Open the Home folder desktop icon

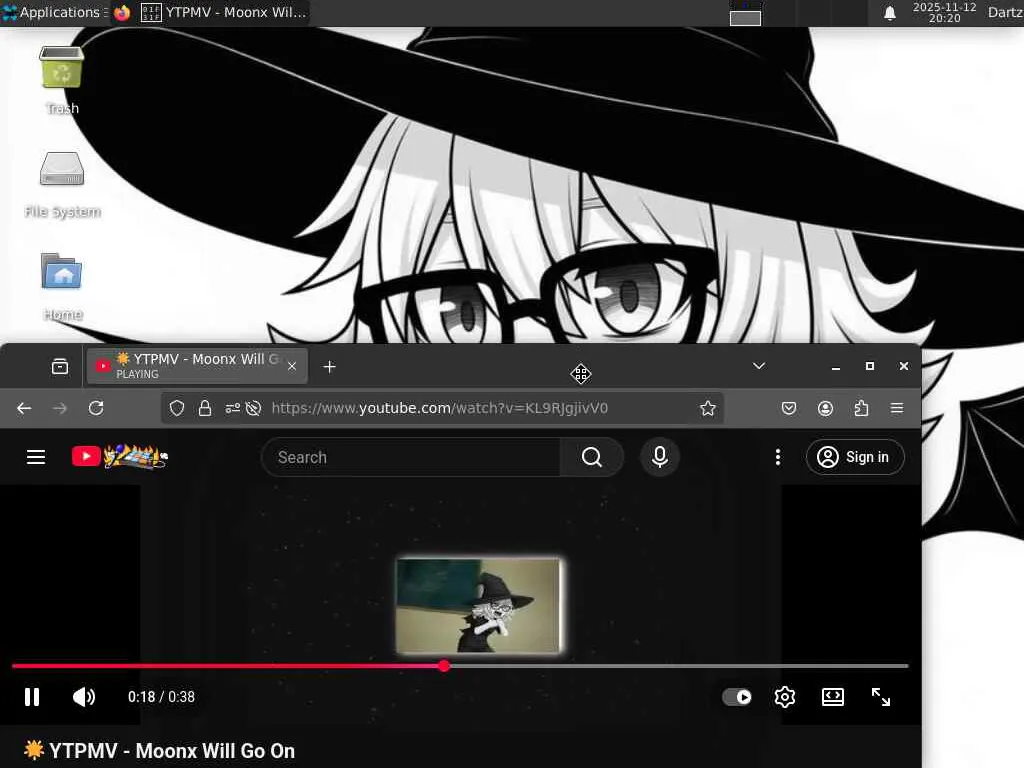pyautogui.click(x=62, y=287)
